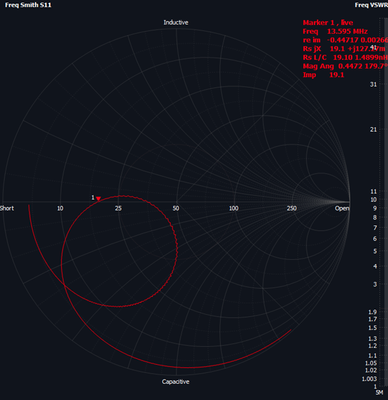This screenshot has width=388, height=400.
Task: Click the 'Mag Ang' marker readout line
Action: point(345,66)
